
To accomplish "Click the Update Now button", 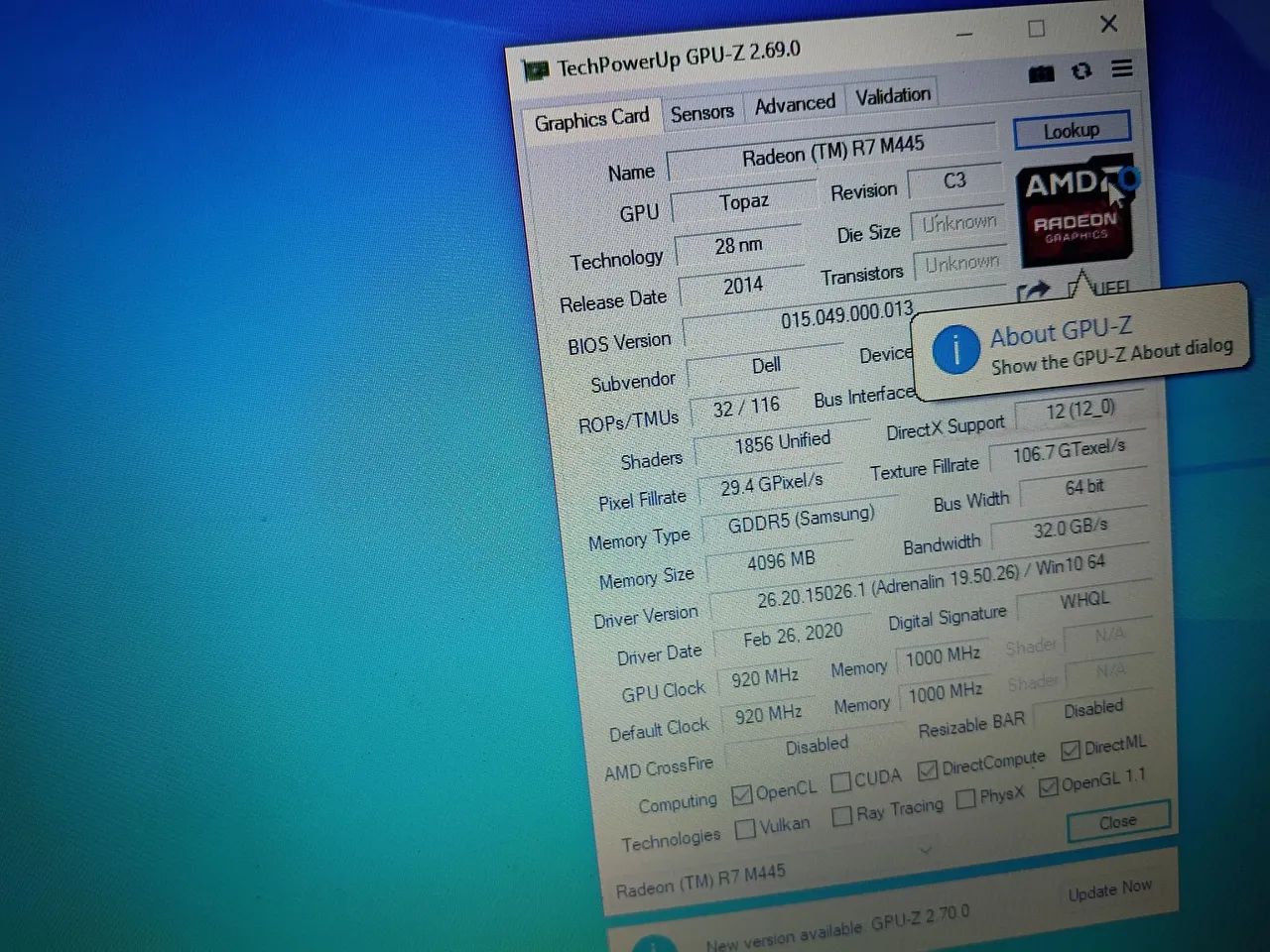I will click(x=1110, y=890).
